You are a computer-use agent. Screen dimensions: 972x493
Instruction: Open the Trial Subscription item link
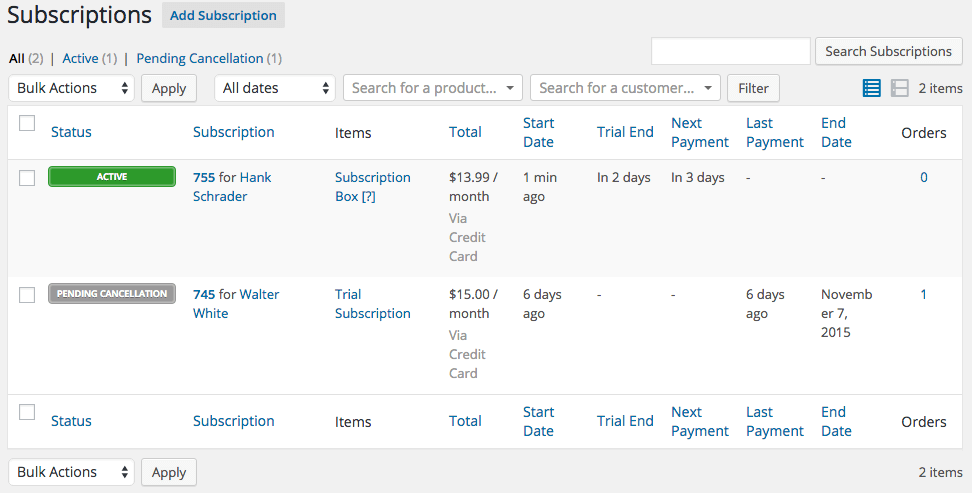(x=373, y=304)
